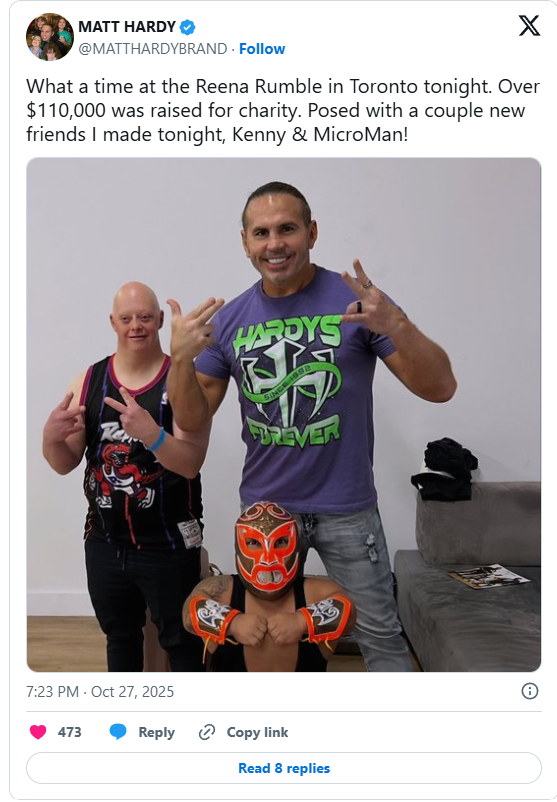Image resolution: width=557 pixels, height=802 pixels.
Task: Click Read 8 replies button
Action: (284, 768)
